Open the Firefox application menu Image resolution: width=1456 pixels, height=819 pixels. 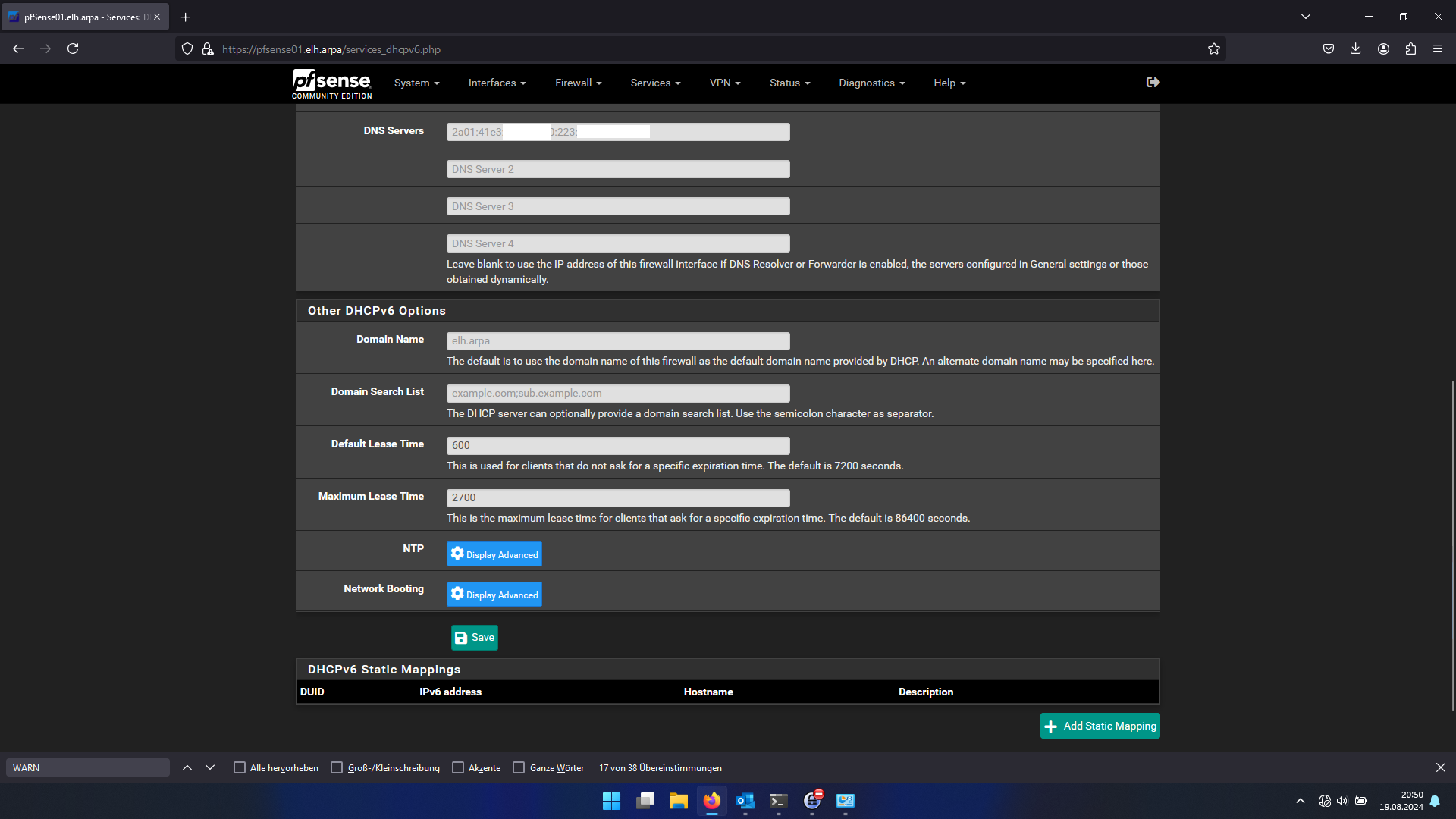pyautogui.click(x=1438, y=49)
